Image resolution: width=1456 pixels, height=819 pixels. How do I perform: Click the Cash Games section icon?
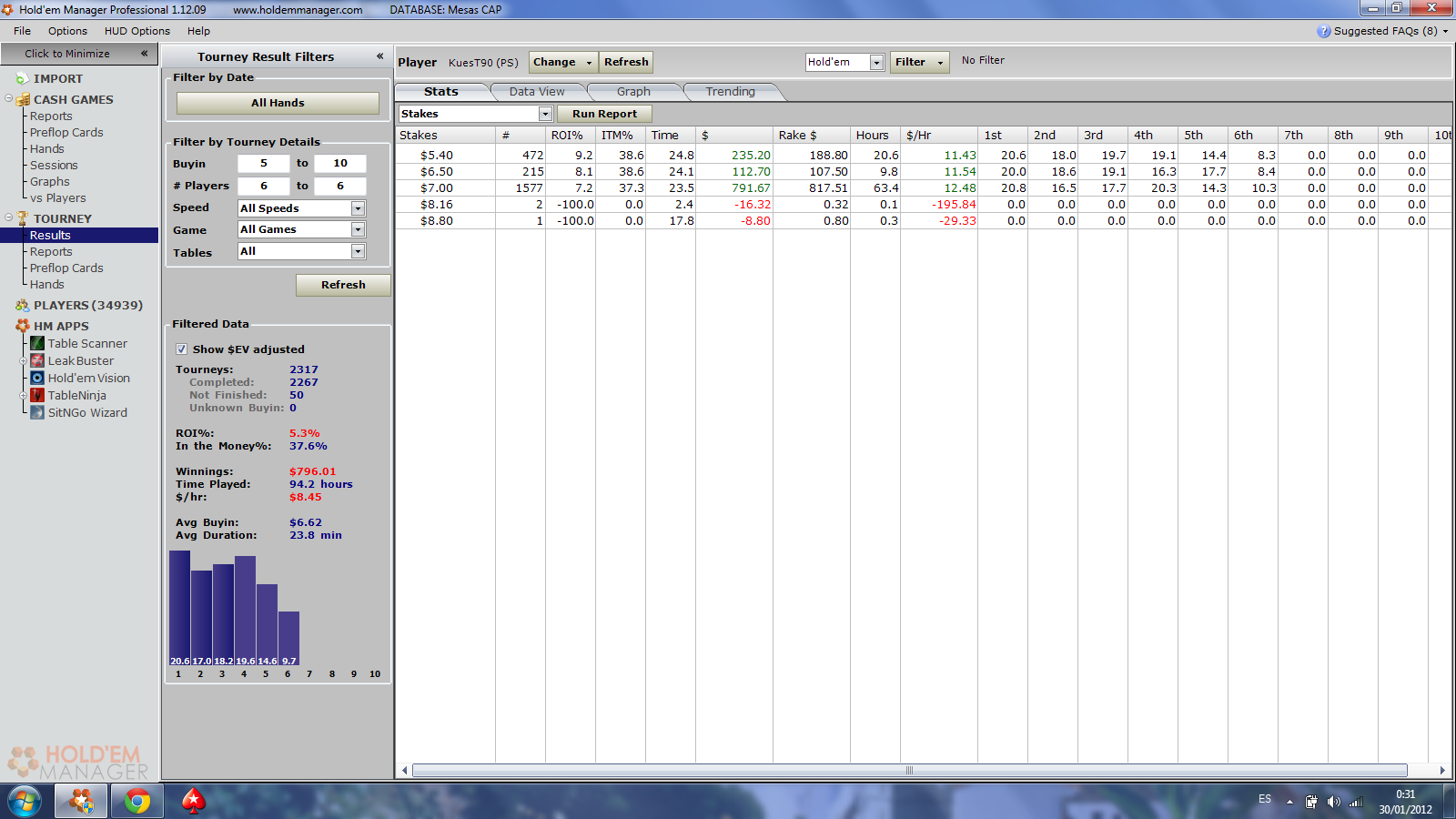tap(23, 99)
